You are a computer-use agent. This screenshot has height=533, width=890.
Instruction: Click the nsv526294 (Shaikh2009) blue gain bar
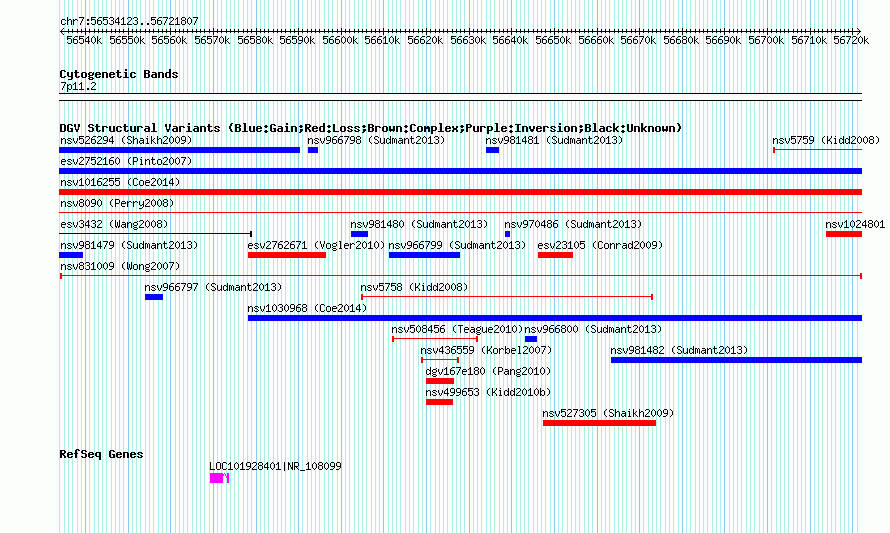pos(179,150)
